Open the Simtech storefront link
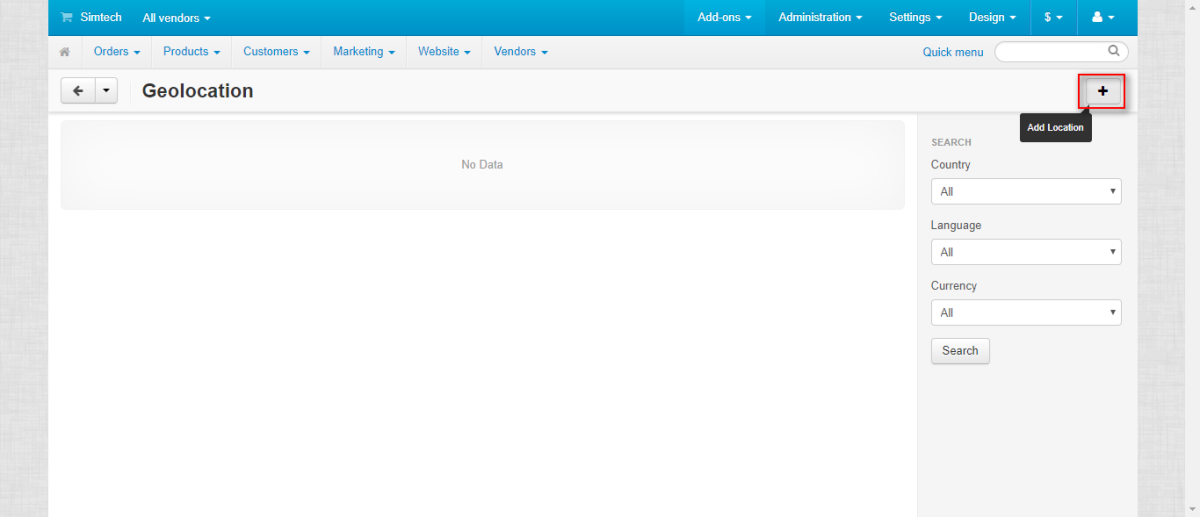The image size is (1200, 517). pyautogui.click(x=101, y=18)
